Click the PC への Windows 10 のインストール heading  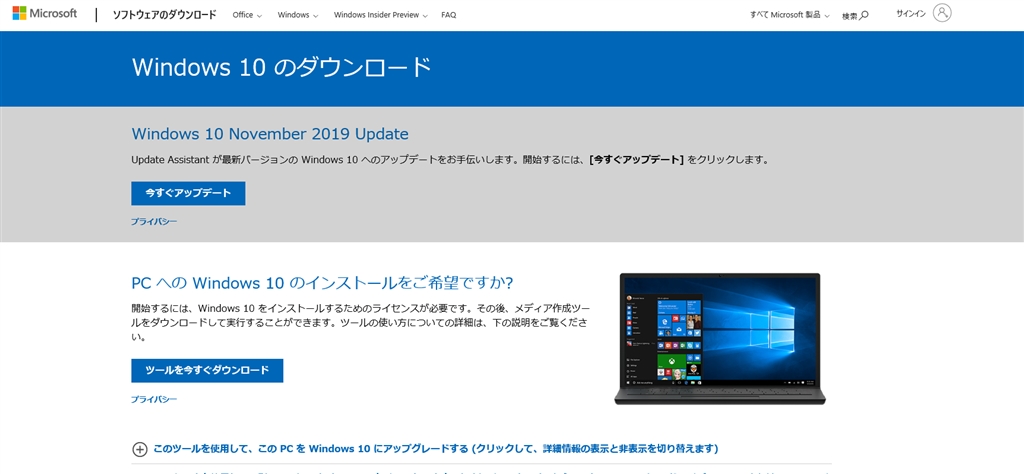tap(322, 283)
